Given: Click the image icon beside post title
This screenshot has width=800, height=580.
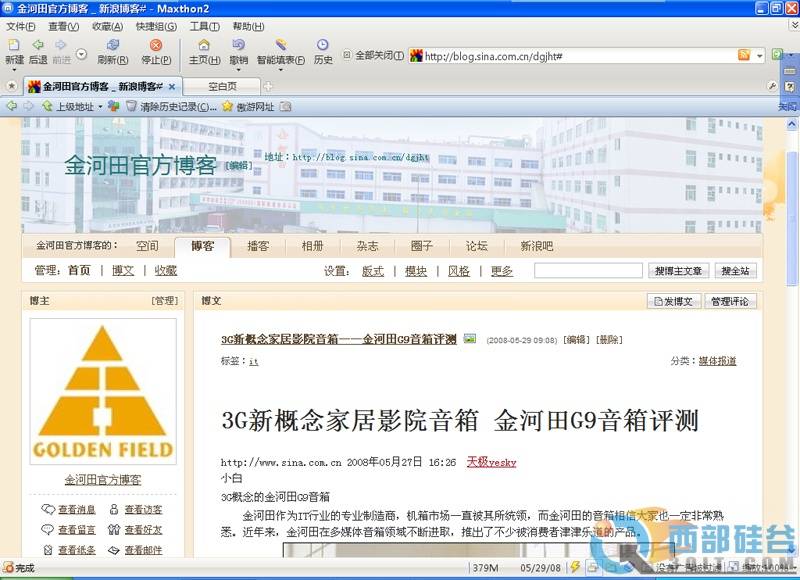Looking at the screenshot, I should [470, 338].
